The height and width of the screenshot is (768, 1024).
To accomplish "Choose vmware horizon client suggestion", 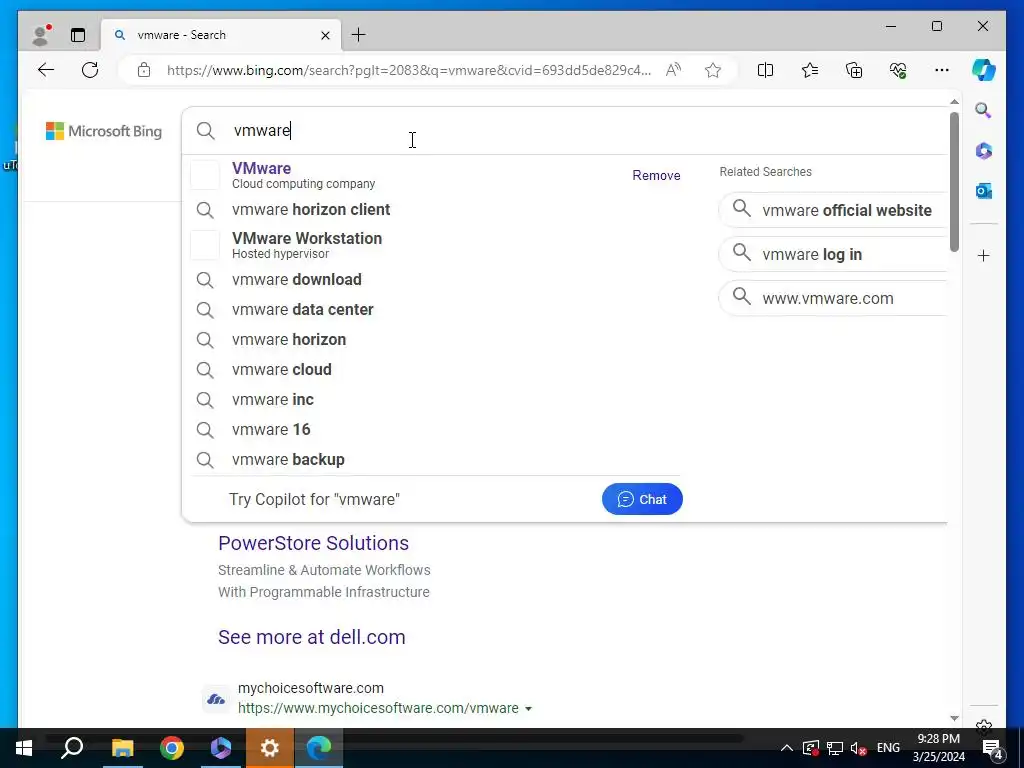I will tap(435, 210).
